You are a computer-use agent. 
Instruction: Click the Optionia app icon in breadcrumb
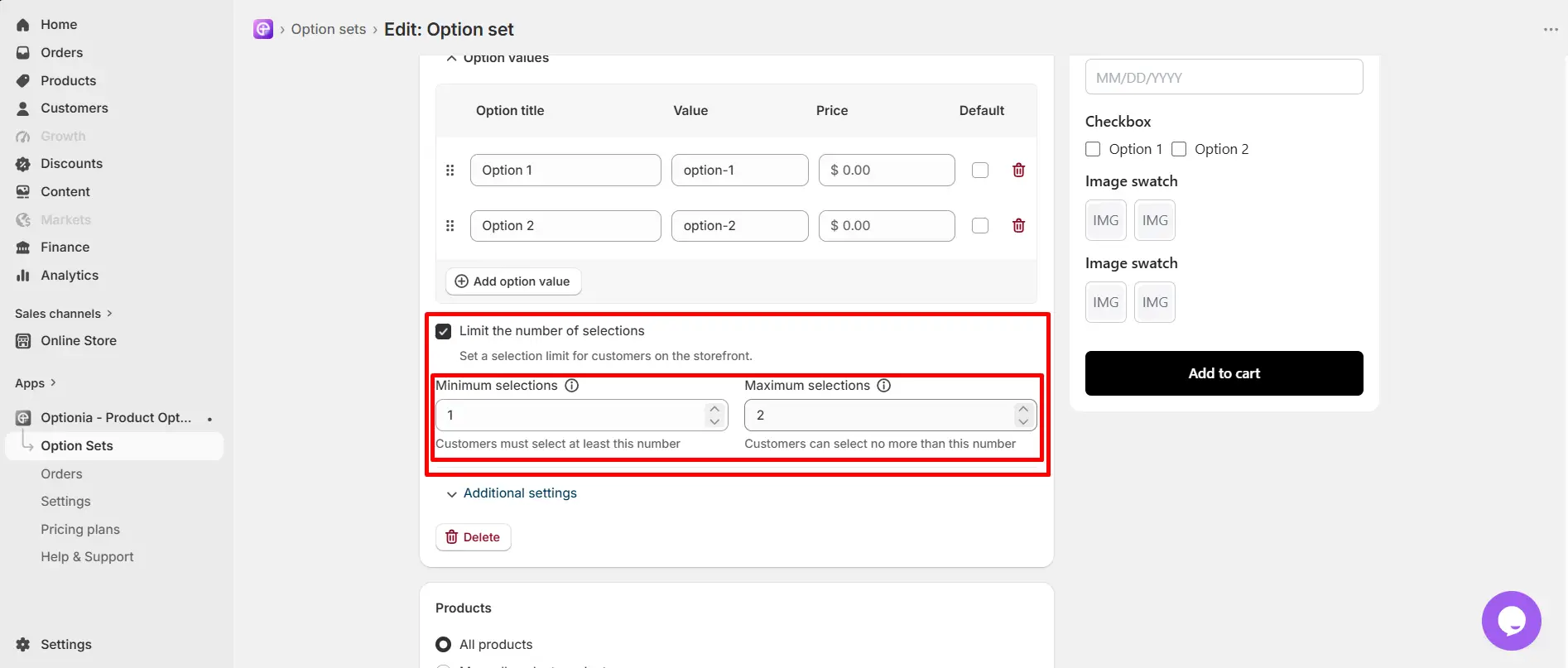coord(263,29)
